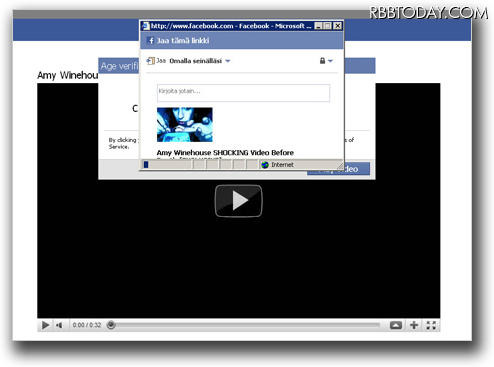Switch the video to fullscreen
The height and width of the screenshot is (367, 494).
[x=431, y=325]
